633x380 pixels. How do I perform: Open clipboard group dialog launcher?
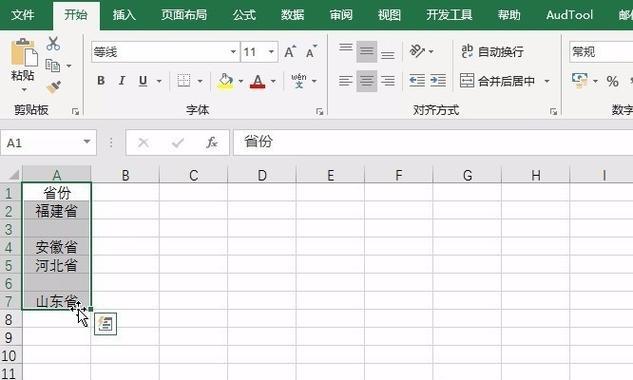pos(75,111)
